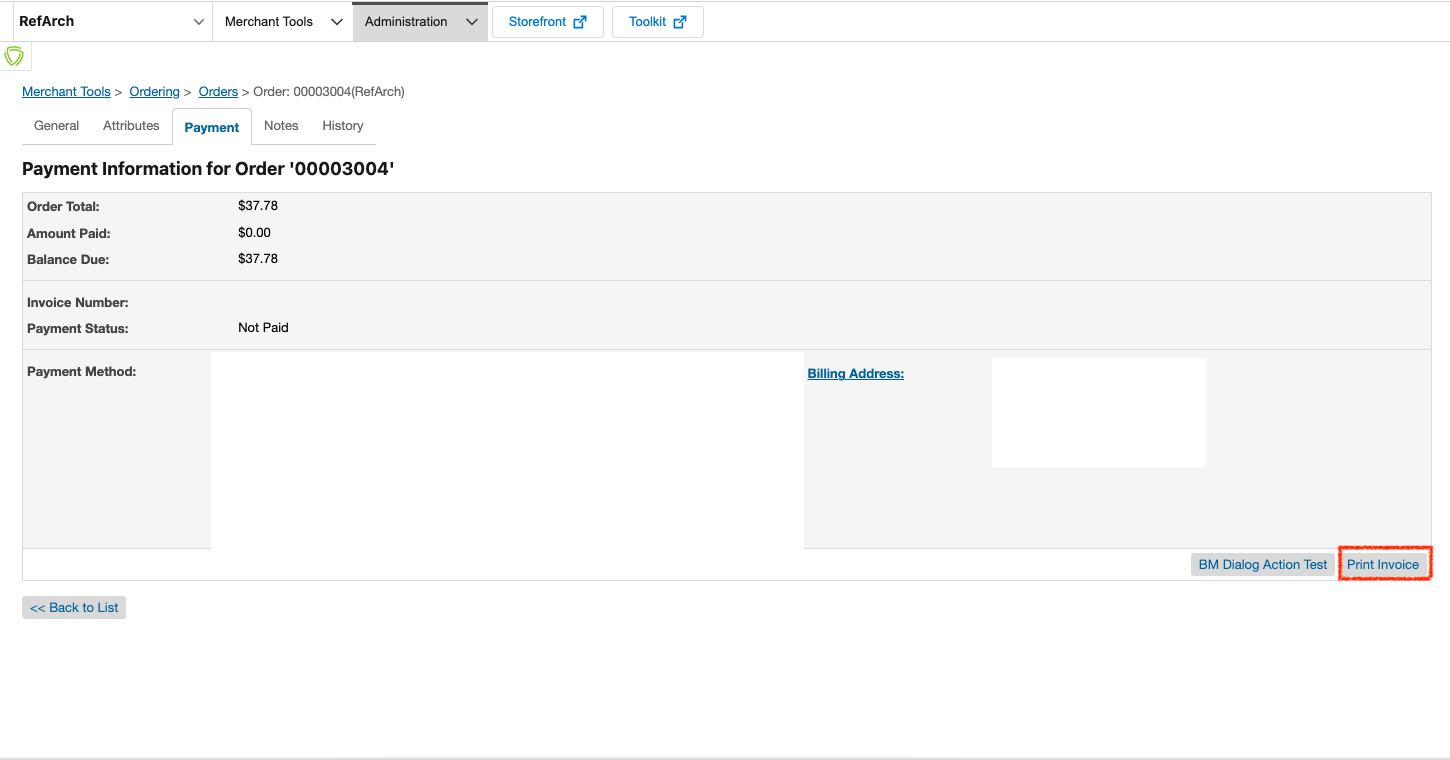Viewport: 1450px width, 760px height.
Task: Switch to the History tab
Action: (x=343, y=126)
